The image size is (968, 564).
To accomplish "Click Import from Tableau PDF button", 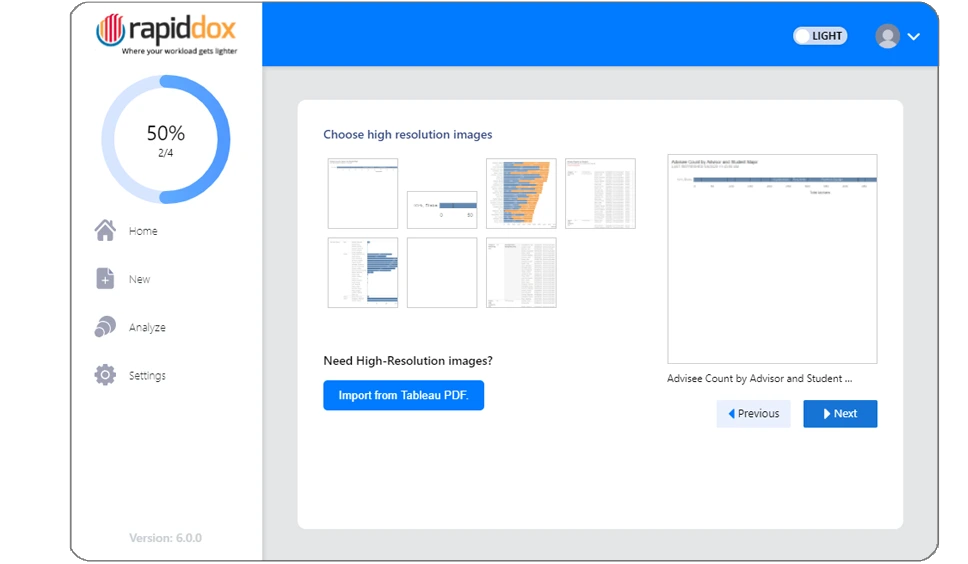I will click(403, 395).
